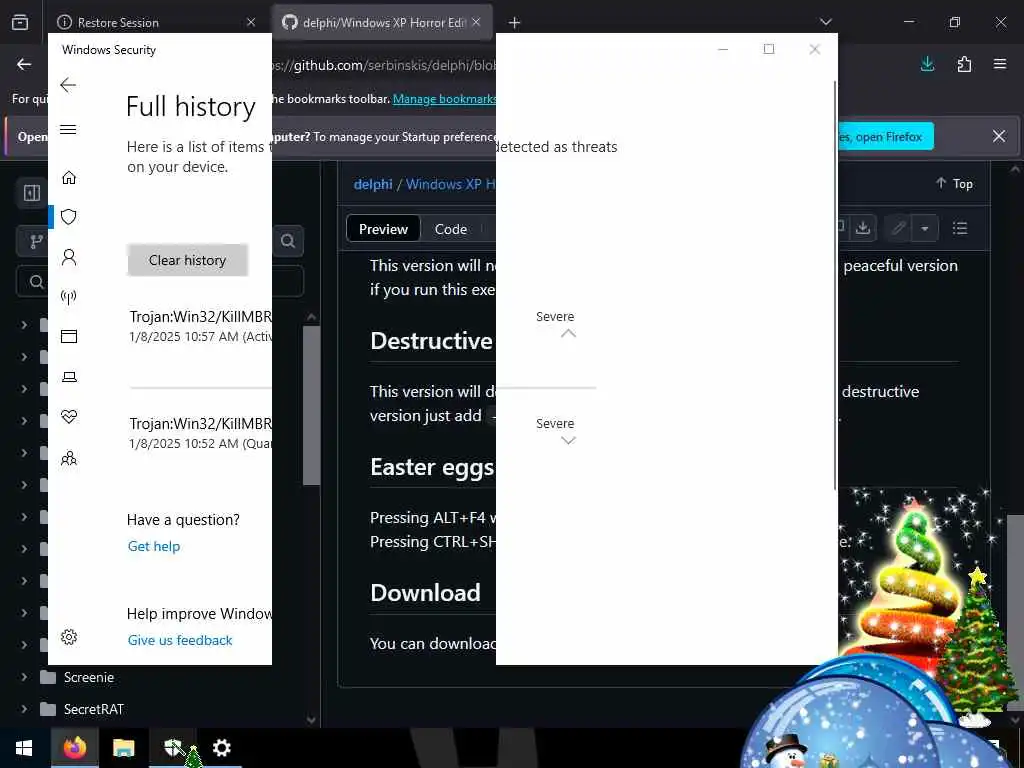Screen dimensions: 1024x768
Task: Open edit options dropdown arrow
Action: pos(925,229)
